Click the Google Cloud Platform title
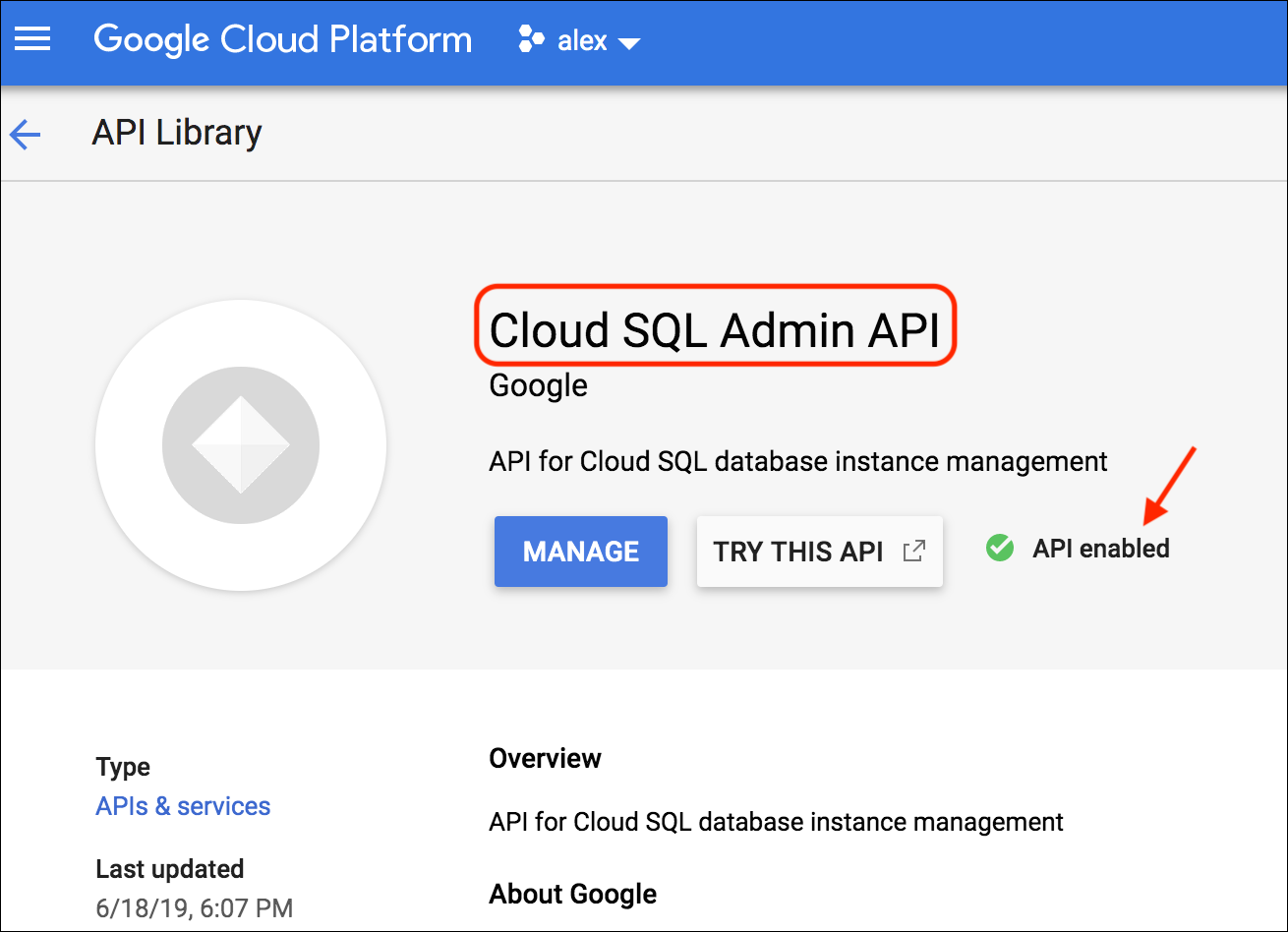Screen dimensions: 1288x932 [283, 40]
